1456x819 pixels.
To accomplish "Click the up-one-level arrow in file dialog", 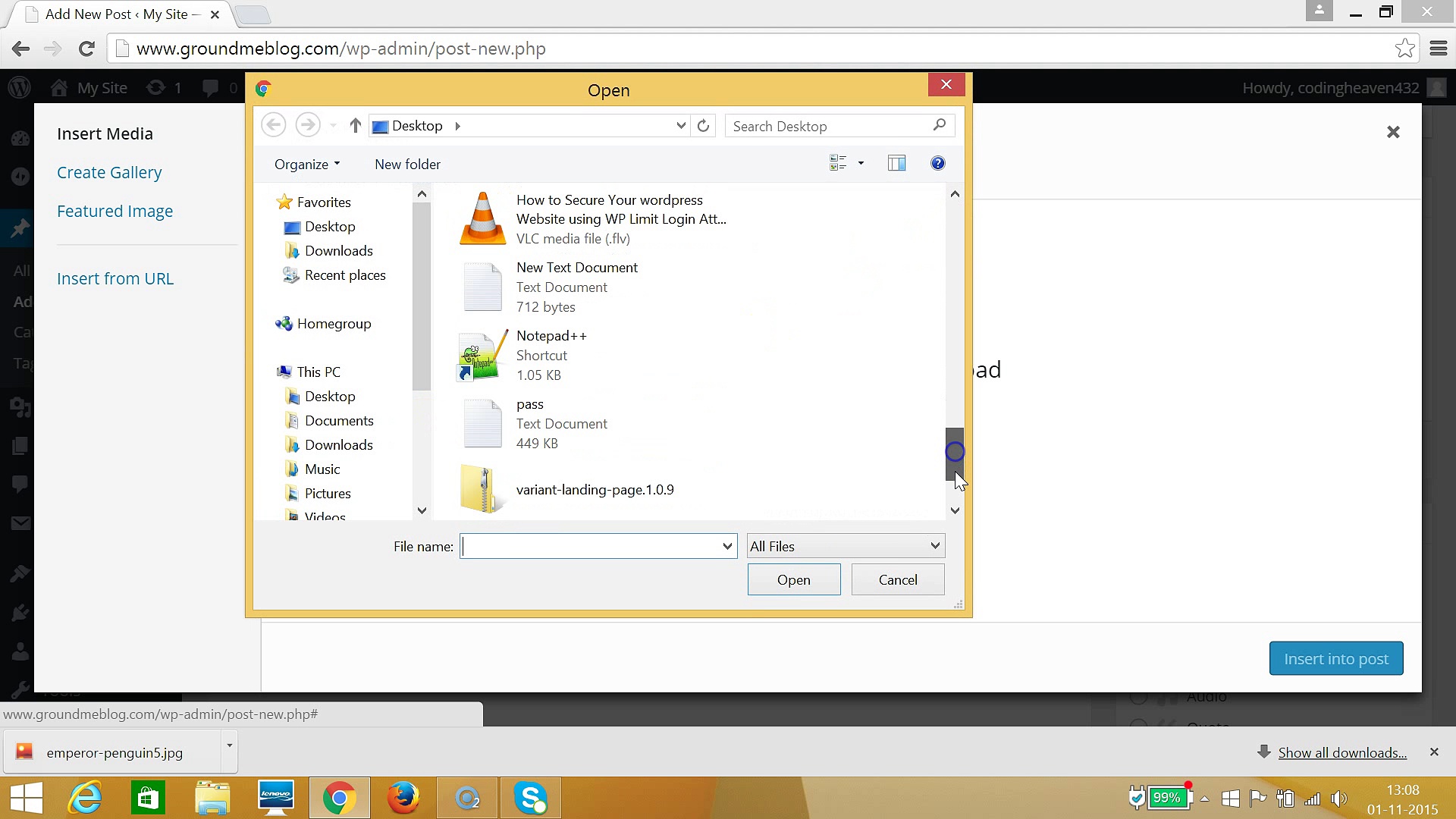I will tap(355, 126).
